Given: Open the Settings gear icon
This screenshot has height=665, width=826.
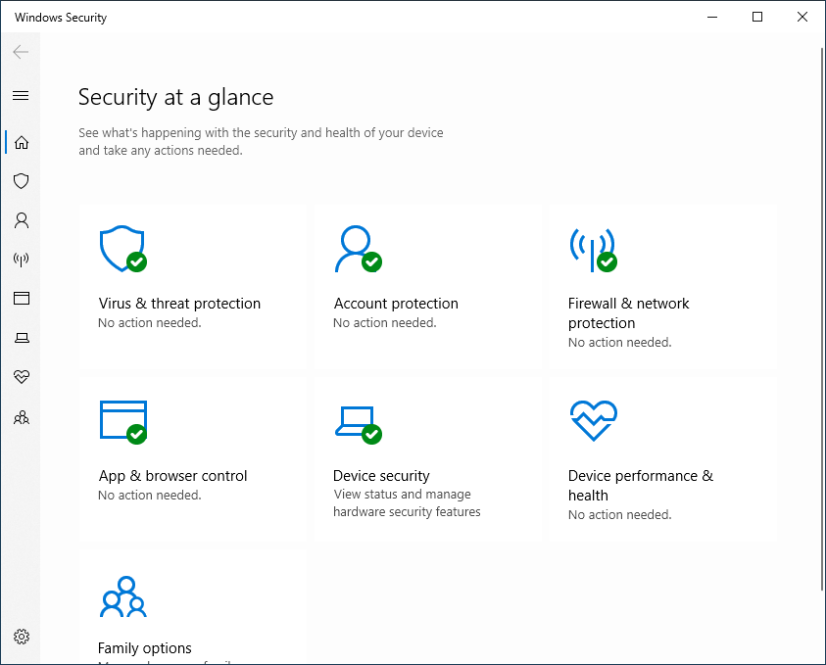Looking at the screenshot, I should coord(21,636).
